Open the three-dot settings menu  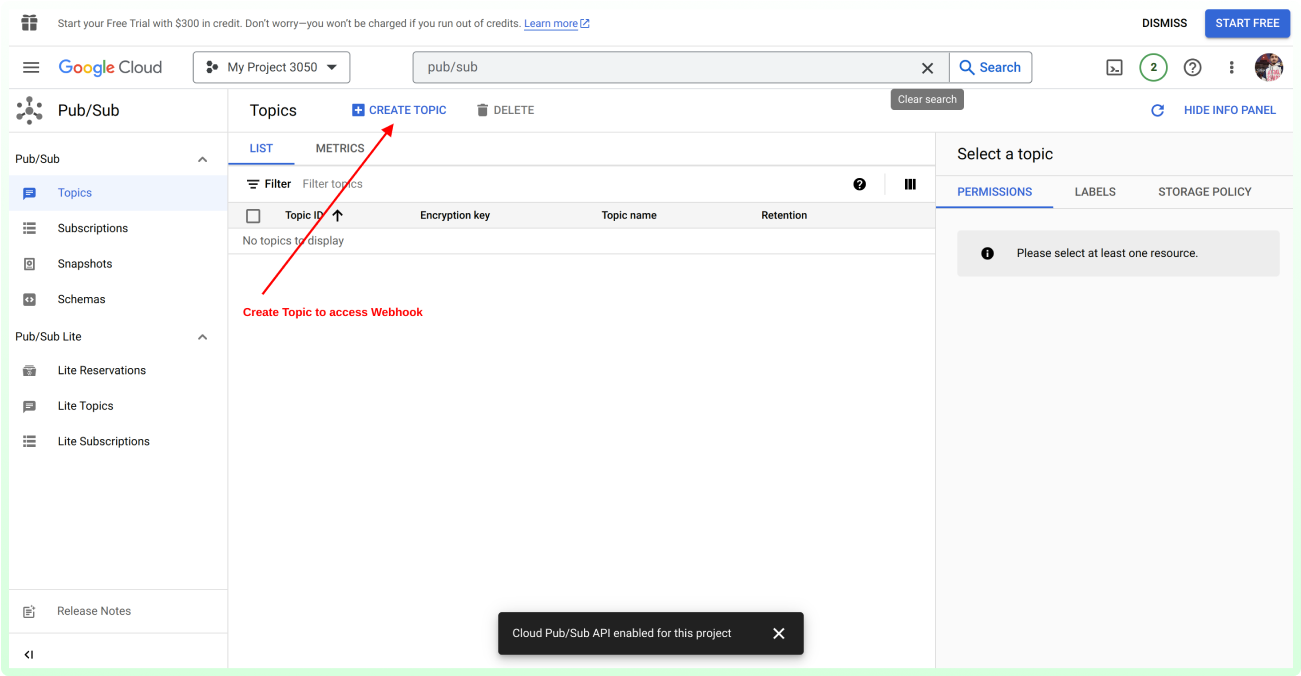(x=1231, y=68)
